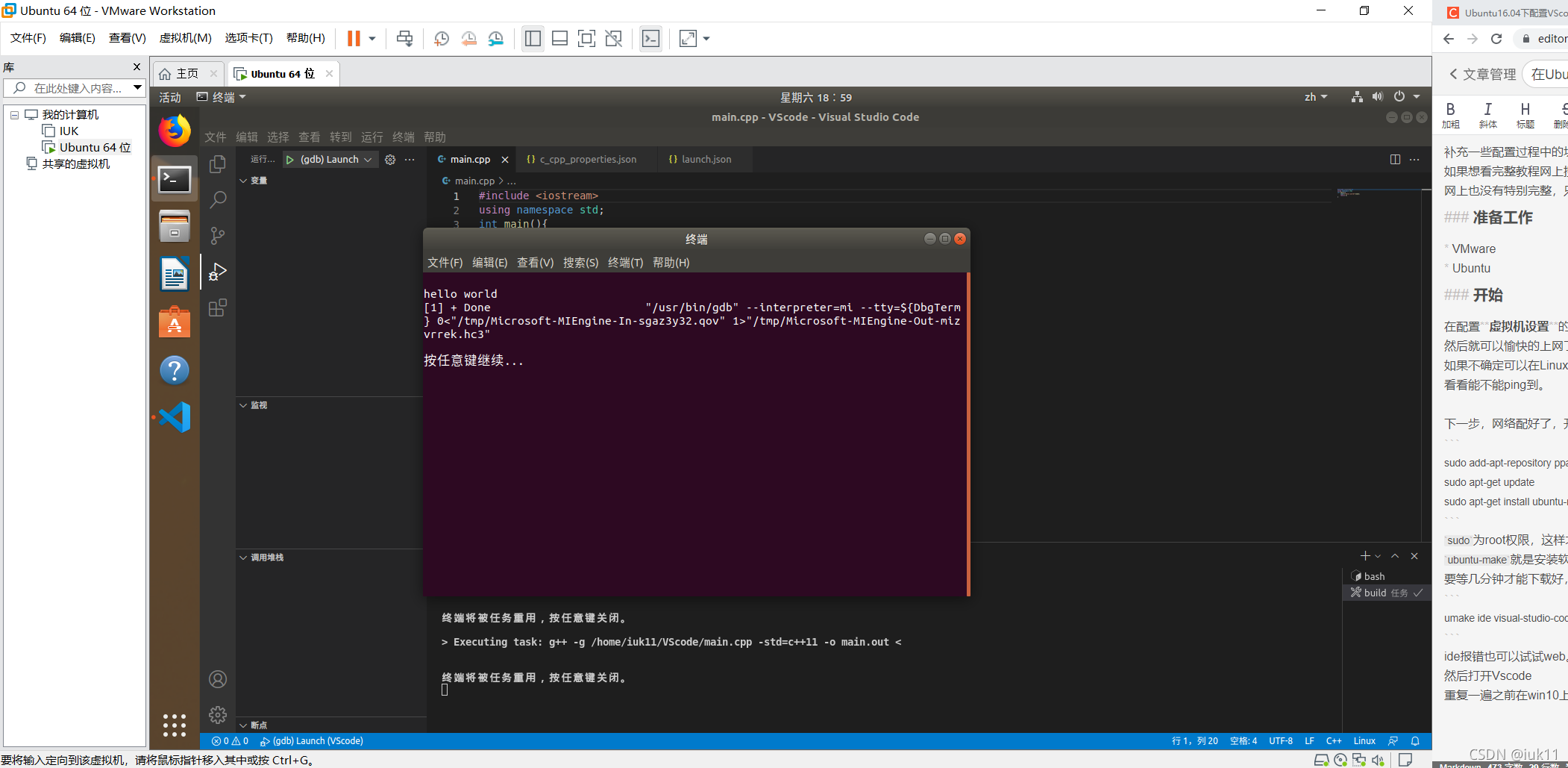1568x768 pixels.
Task: Open launch.json via debug gear icon
Action: pyautogui.click(x=390, y=160)
